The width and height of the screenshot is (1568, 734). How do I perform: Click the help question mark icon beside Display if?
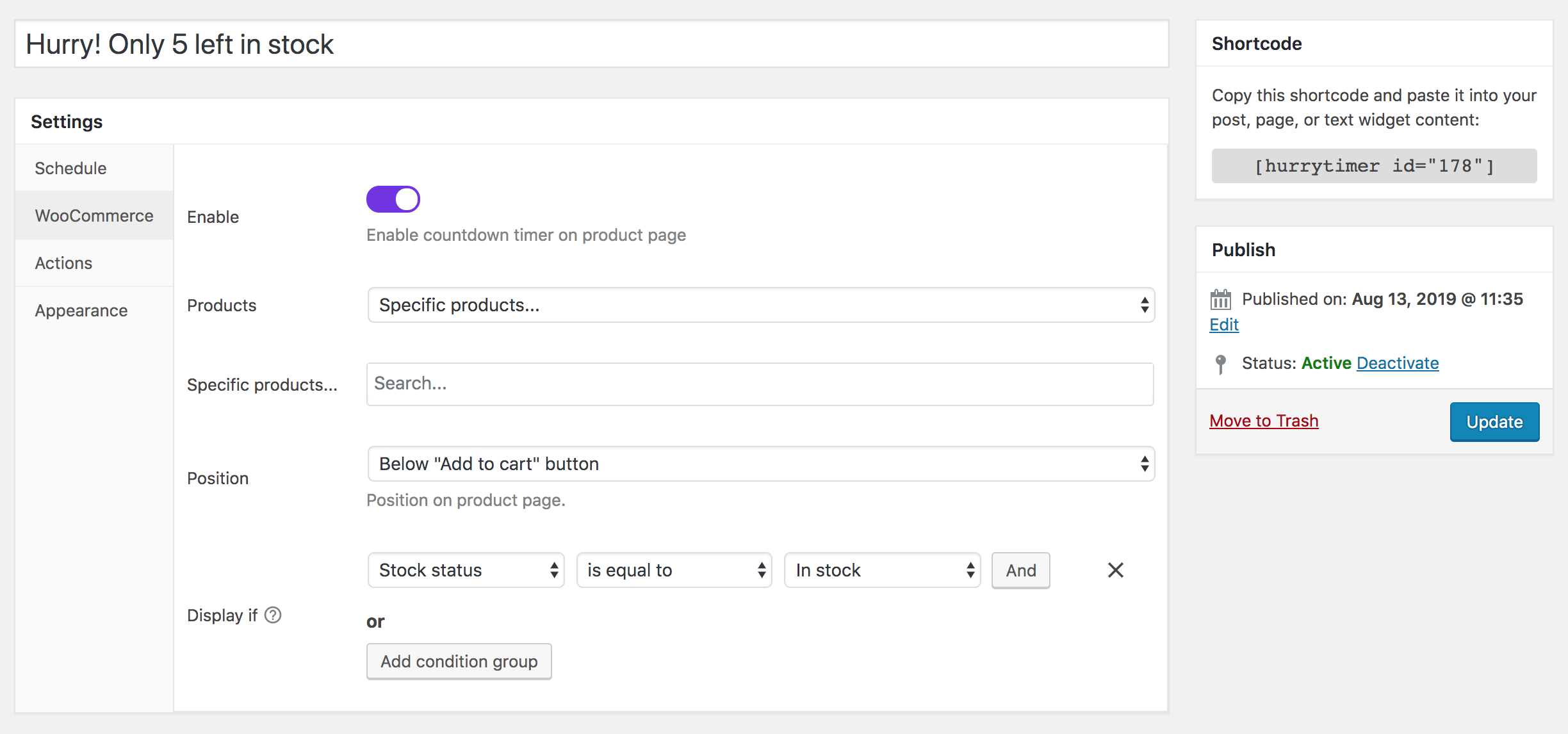tap(273, 615)
